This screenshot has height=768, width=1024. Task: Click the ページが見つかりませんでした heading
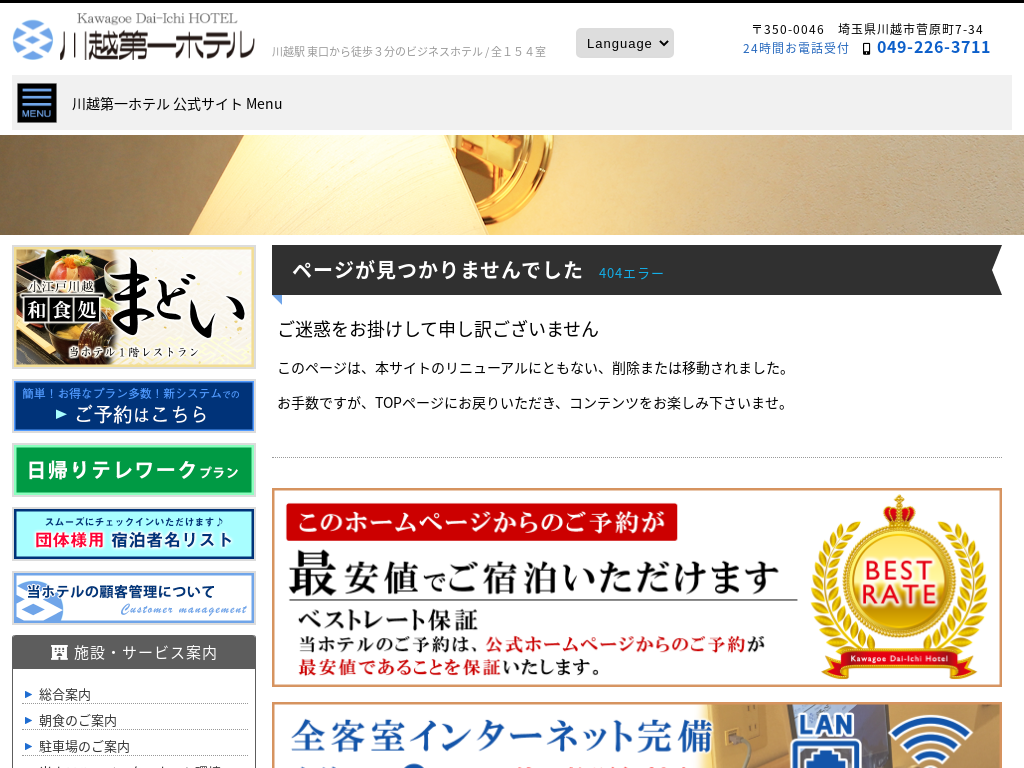pos(437,270)
